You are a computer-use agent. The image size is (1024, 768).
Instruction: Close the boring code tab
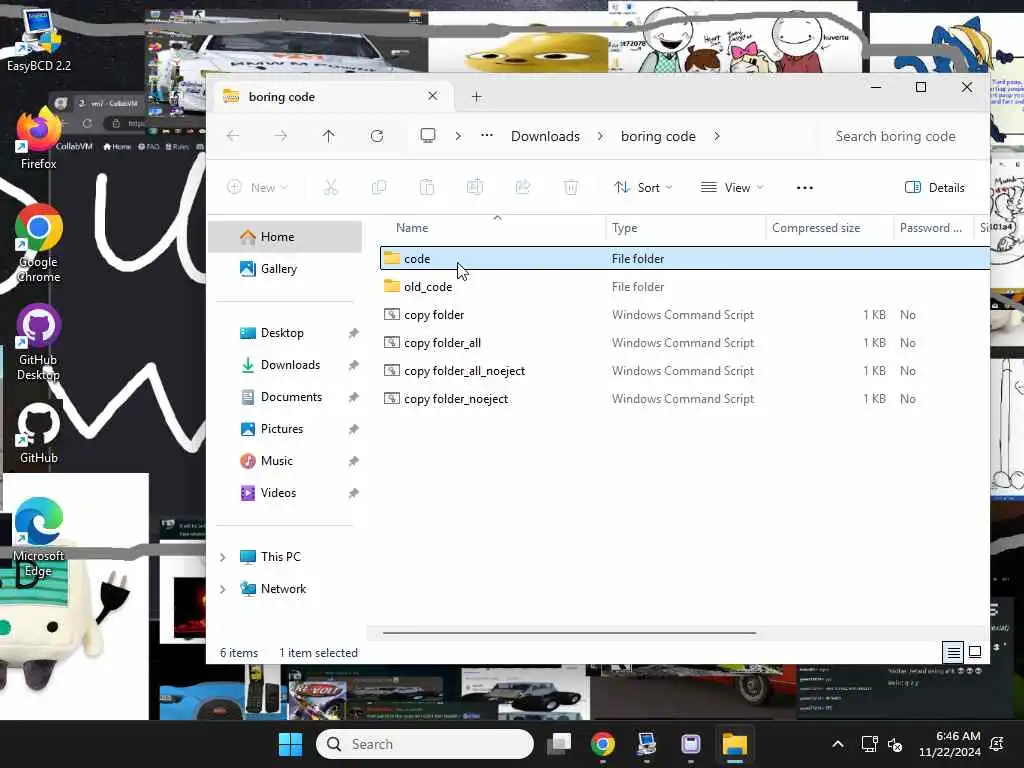pos(432,96)
